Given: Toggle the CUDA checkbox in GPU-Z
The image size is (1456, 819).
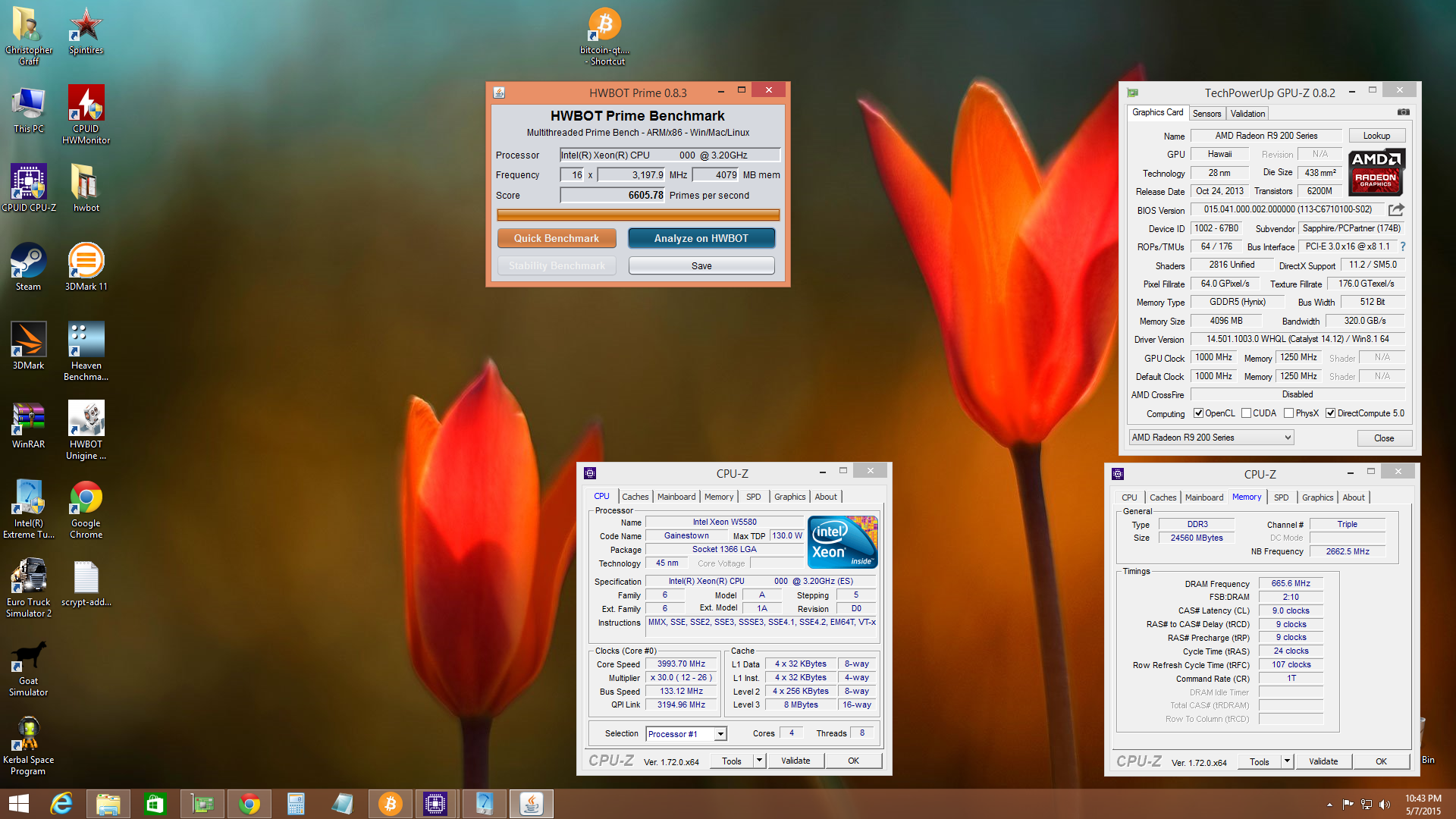Looking at the screenshot, I should click(1246, 413).
